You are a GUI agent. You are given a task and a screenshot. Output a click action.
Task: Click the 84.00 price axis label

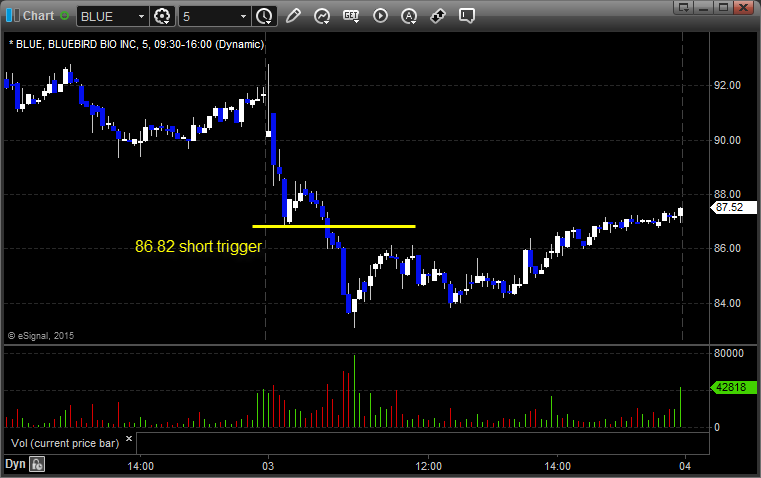click(727, 303)
